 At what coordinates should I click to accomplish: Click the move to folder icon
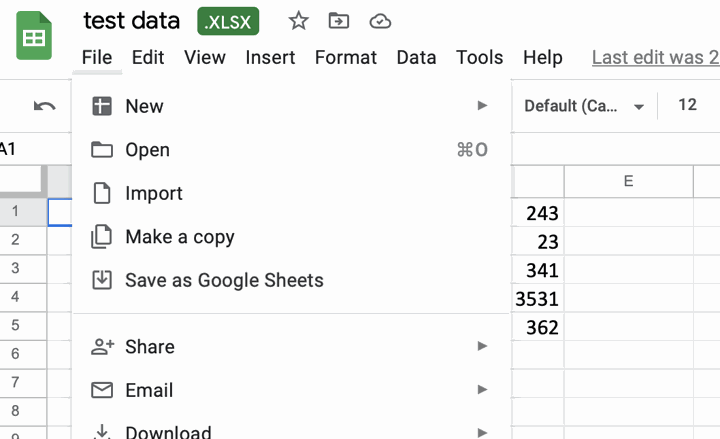pyautogui.click(x=339, y=21)
